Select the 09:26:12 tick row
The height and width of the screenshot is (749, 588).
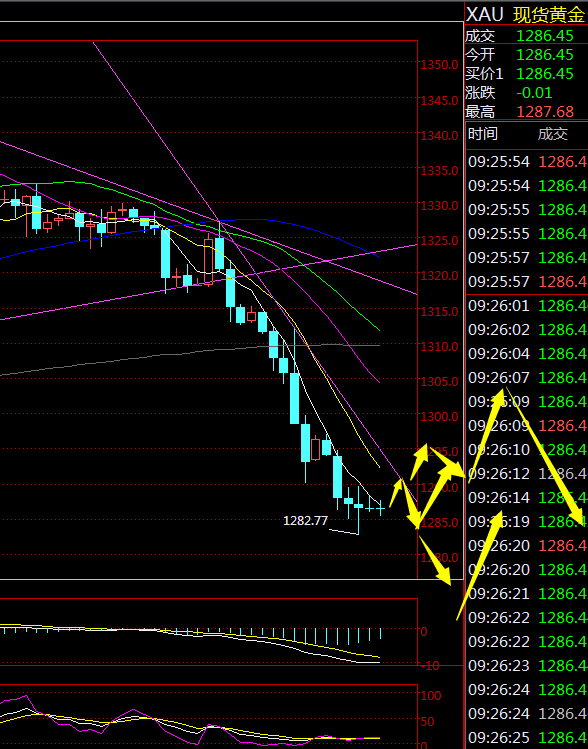527,473
